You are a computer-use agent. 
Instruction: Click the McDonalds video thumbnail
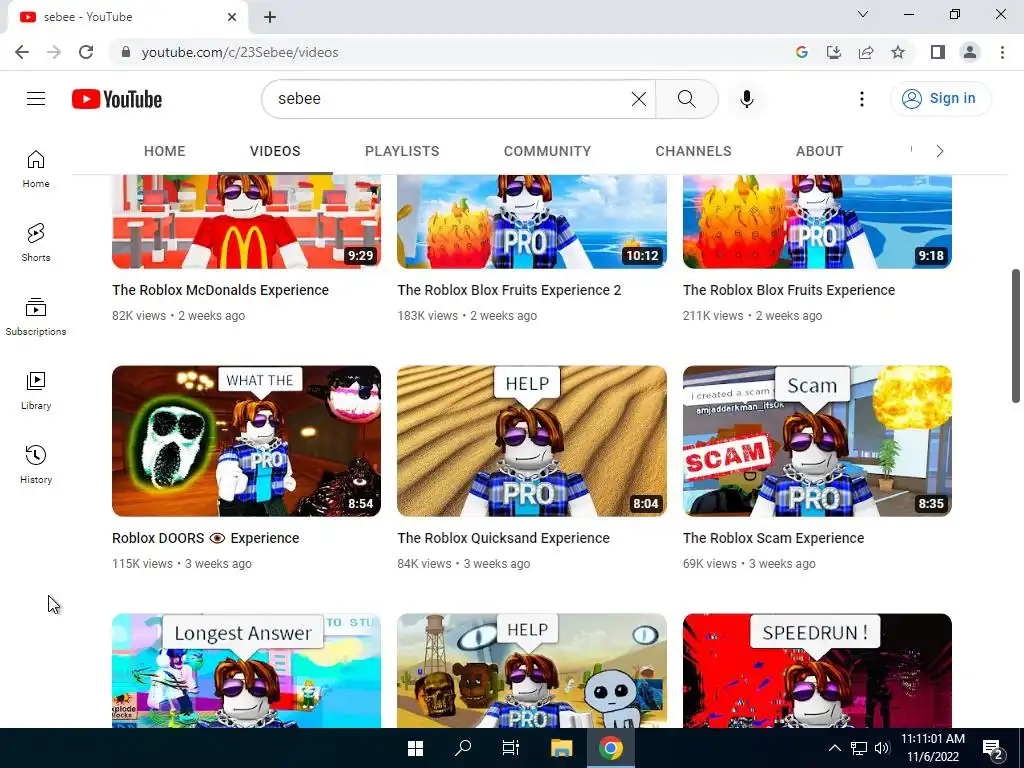point(246,221)
